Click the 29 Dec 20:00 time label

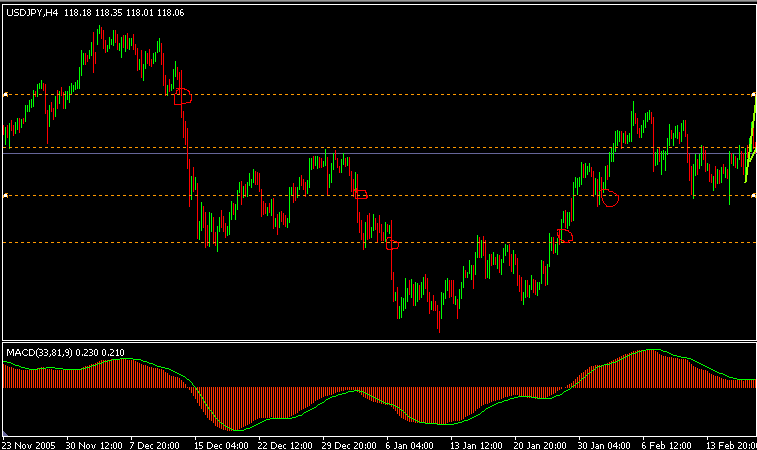pyautogui.click(x=349, y=445)
